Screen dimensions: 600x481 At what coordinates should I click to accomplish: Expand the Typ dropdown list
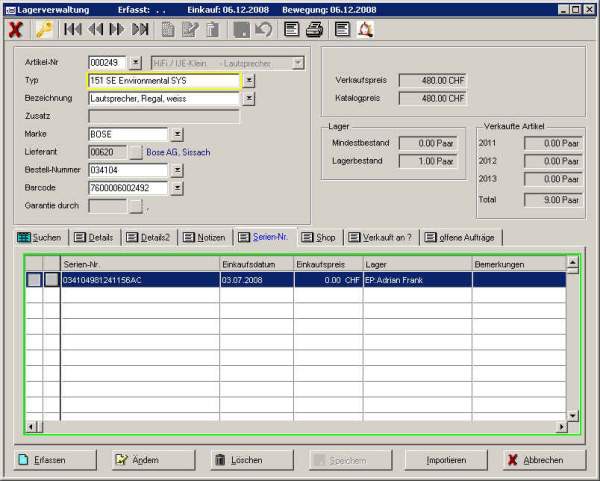249,81
